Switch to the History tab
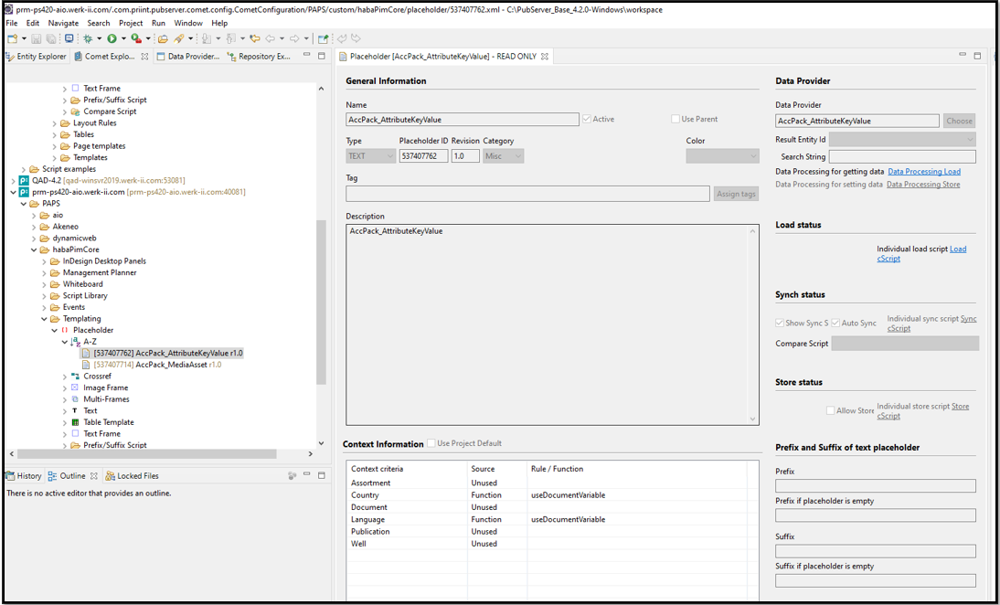The image size is (1000, 605). point(24,476)
